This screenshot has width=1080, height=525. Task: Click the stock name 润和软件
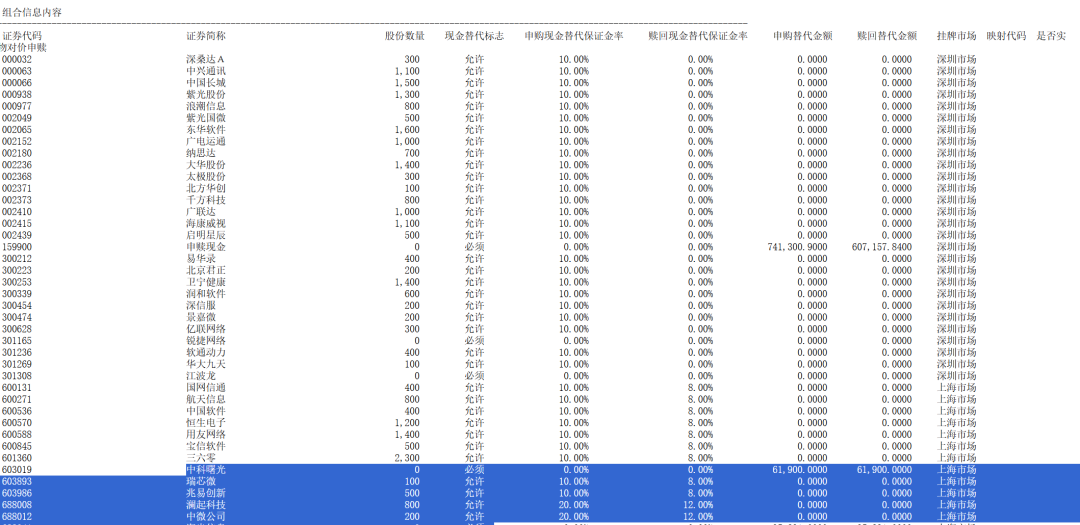tap(206, 294)
